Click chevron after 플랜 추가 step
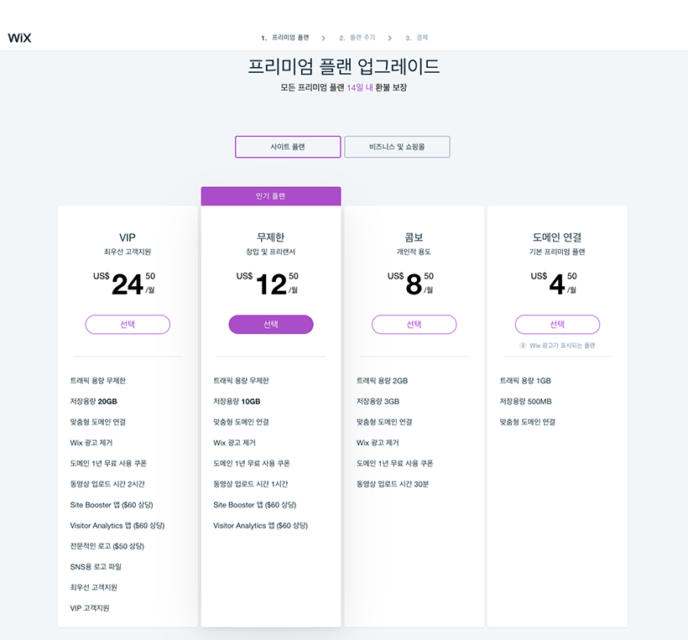 coord(389,38)
